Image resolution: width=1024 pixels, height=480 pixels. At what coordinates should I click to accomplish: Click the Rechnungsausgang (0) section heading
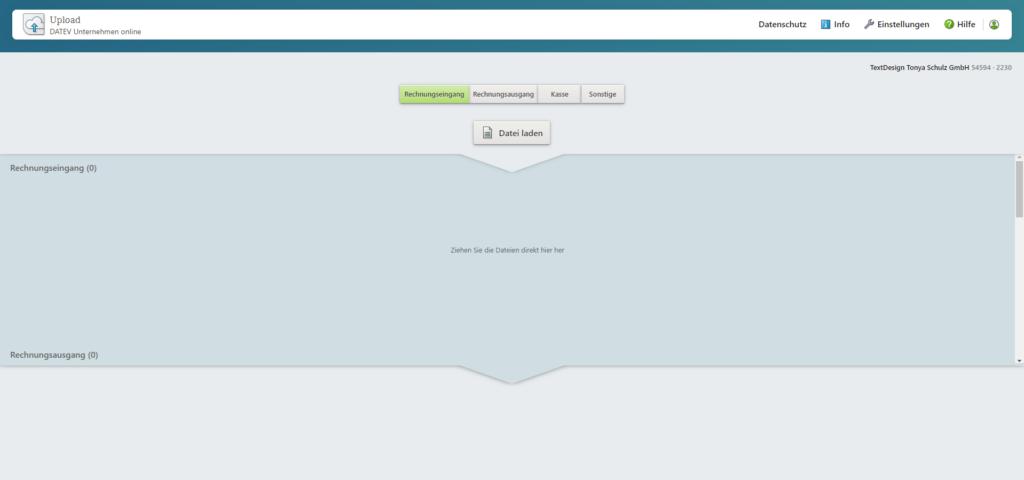coord(54,355)
